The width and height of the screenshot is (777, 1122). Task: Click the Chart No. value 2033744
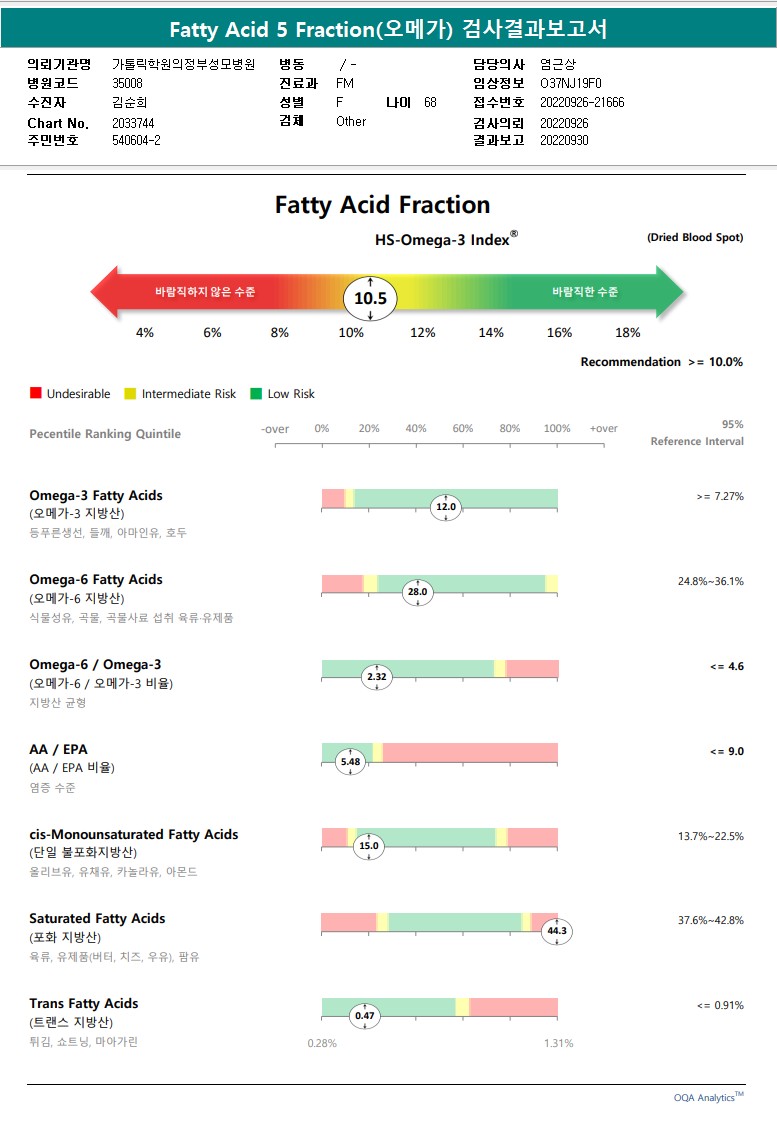(133, 123)
